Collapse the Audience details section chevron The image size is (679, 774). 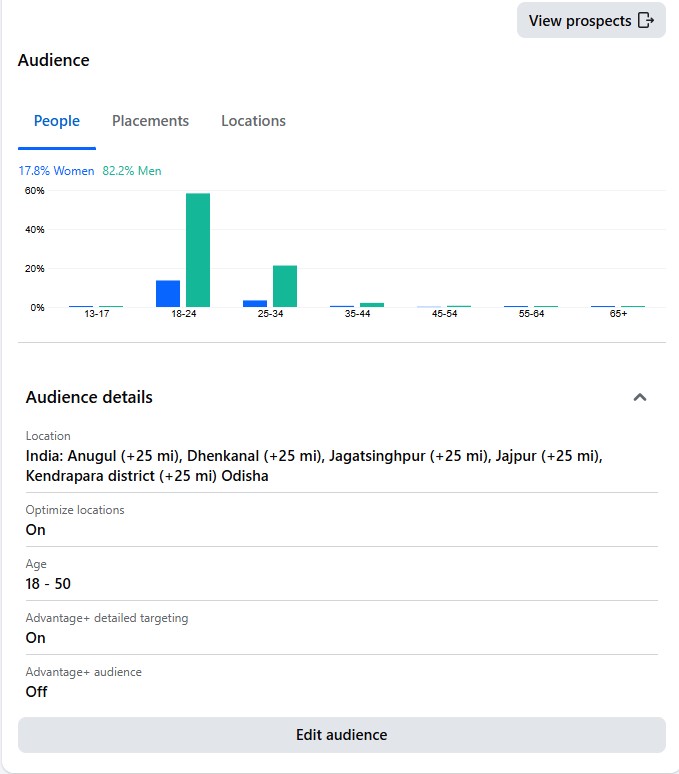(640, 397)
